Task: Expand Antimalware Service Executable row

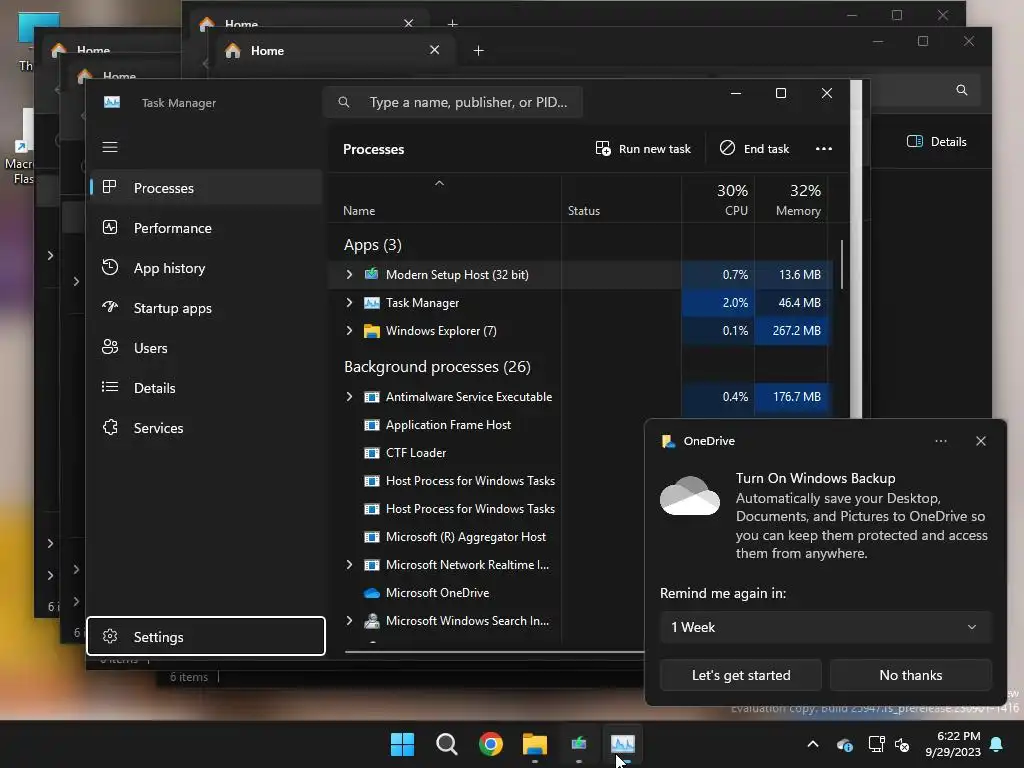Action: pos(349,396)
